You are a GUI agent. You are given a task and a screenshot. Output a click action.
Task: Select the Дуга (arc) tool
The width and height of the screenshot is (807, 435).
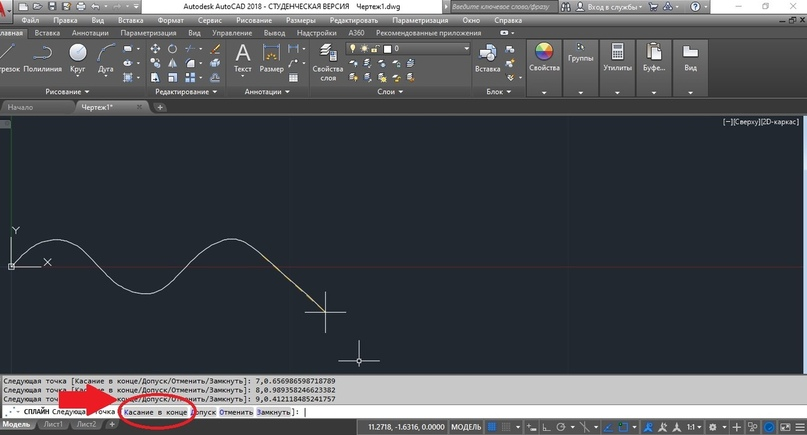point(106,58)
